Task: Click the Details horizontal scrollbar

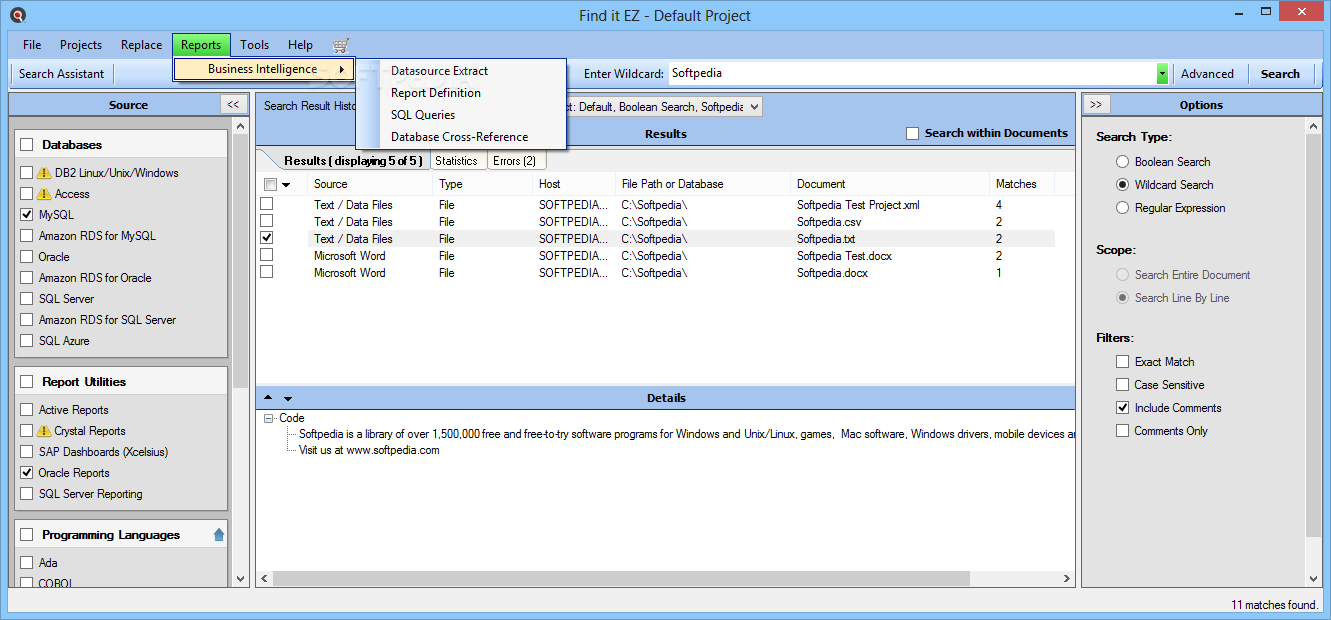Action: tap(621, 578)
